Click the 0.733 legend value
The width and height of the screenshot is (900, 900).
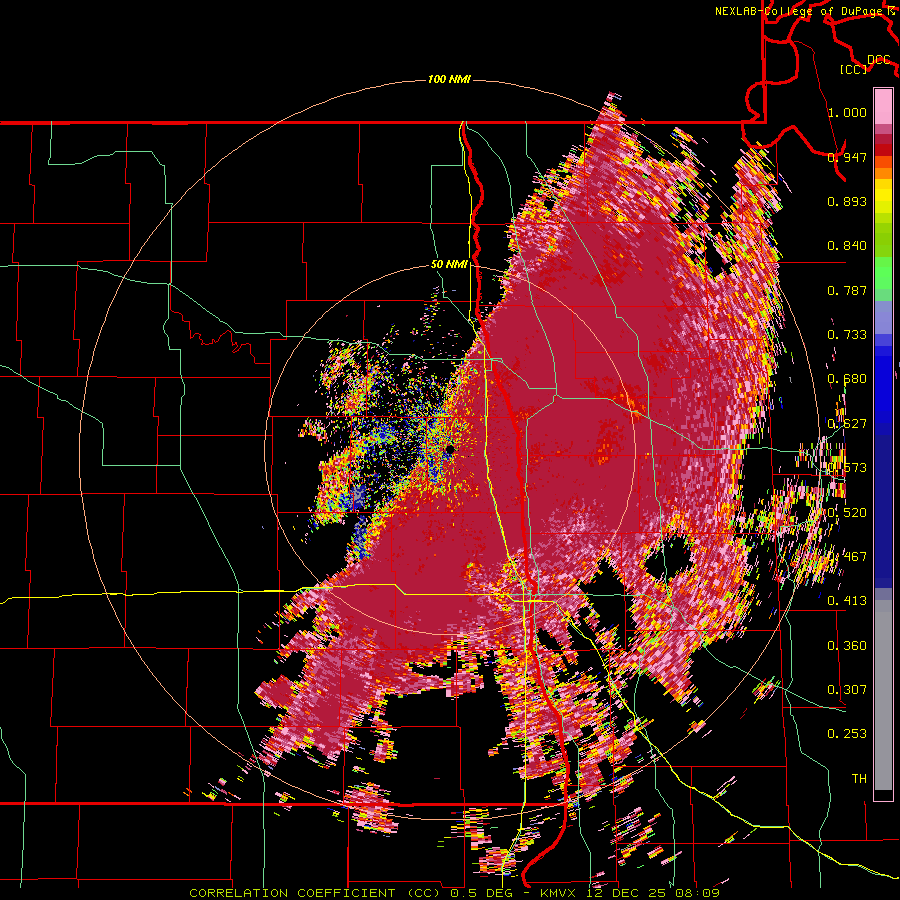(x=847, y=335)
